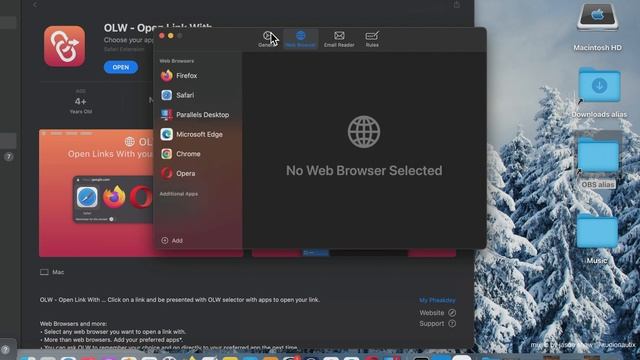The width and height of the screenshot is (640, 360).
Task: Select the Safari browser icon in sidebar
Action: click(167, 95)
